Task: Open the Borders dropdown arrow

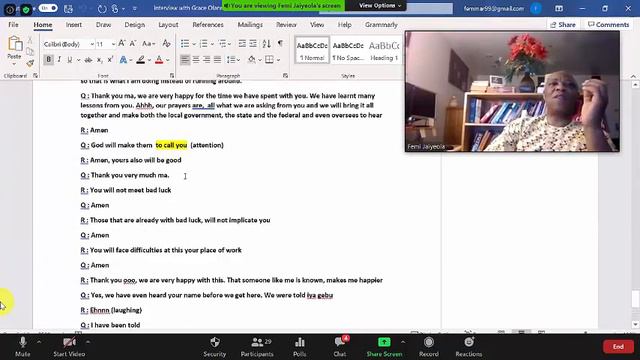Action: pyautogui.click(x=278, y=60)
